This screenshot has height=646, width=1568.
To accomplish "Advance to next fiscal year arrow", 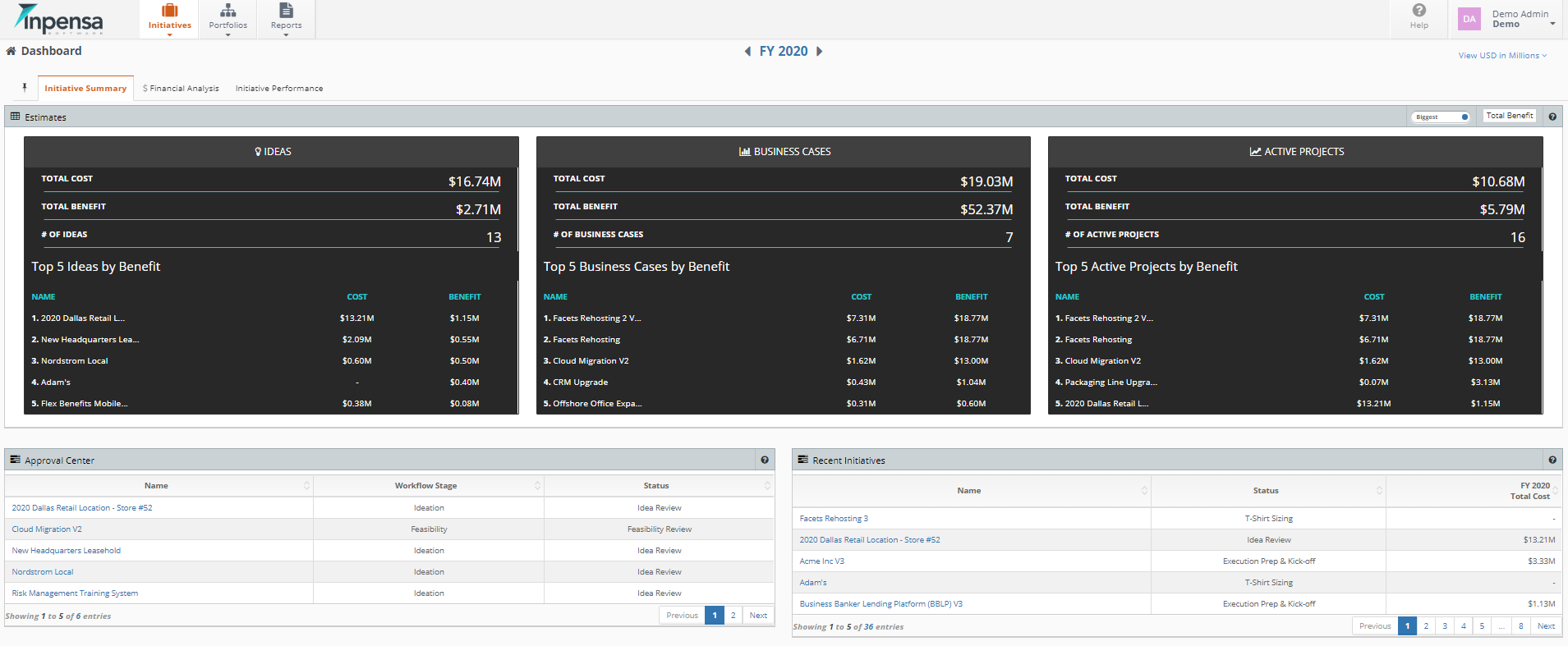I will (819, 51).
